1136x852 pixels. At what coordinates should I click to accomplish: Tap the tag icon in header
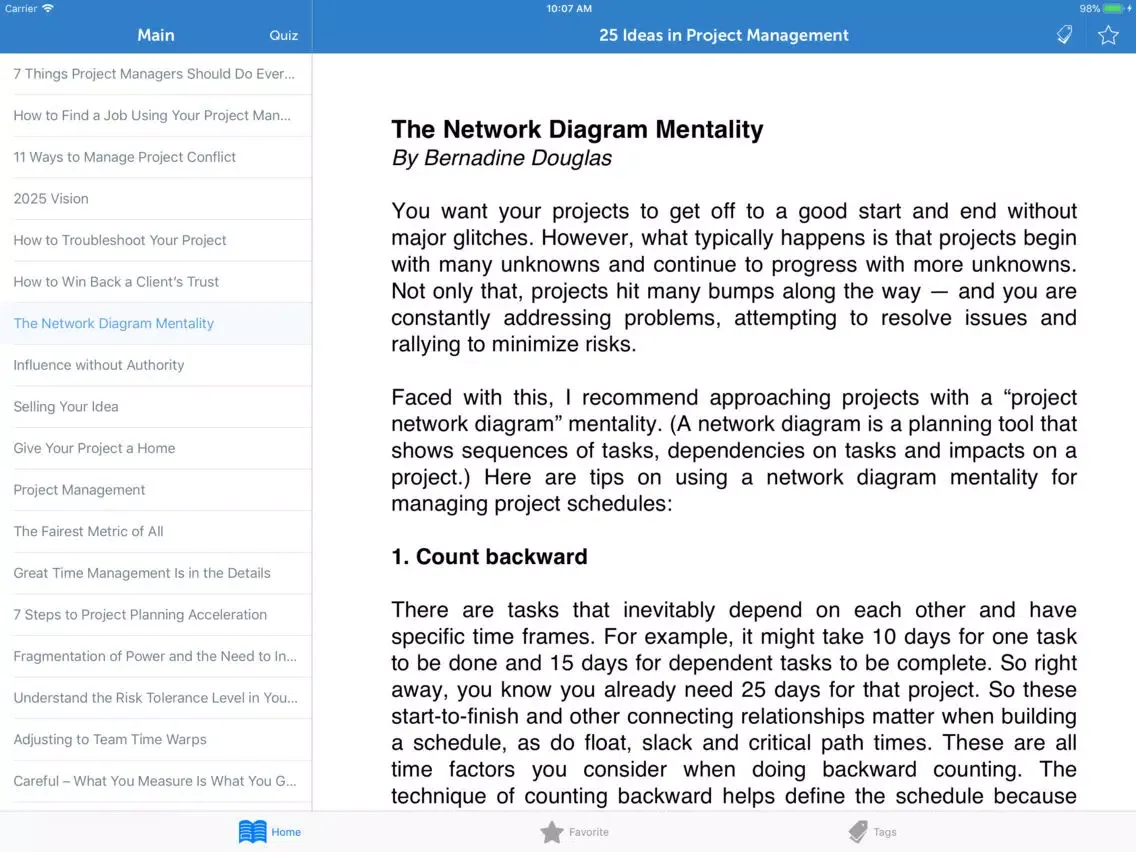click(x=1064, y=35)
